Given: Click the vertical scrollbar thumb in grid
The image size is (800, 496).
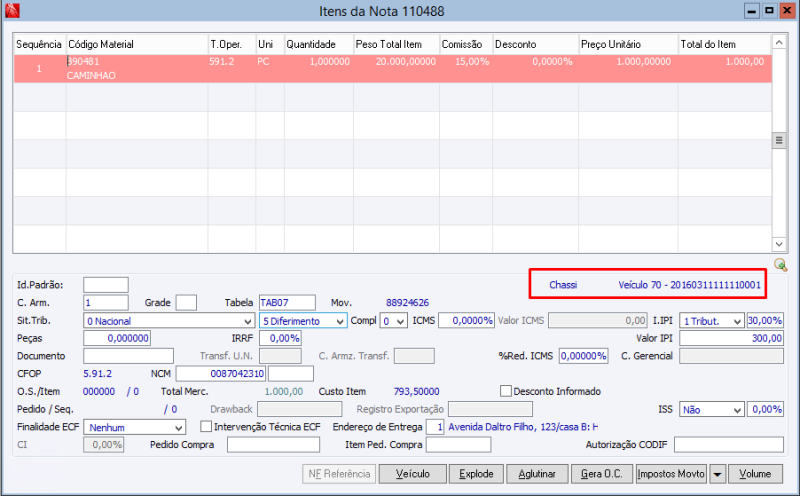Looking at the screenshot, I should coord(779,140).
